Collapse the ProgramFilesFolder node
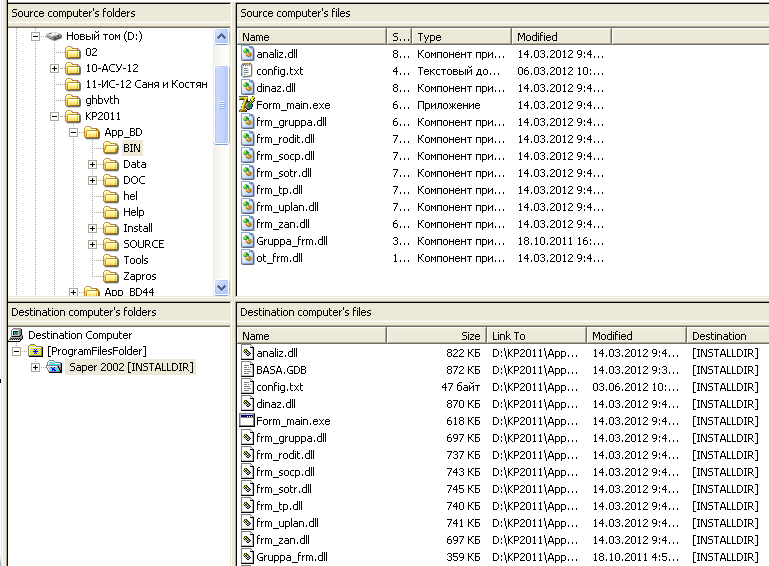Screen dimensions: 769x566 17,351
